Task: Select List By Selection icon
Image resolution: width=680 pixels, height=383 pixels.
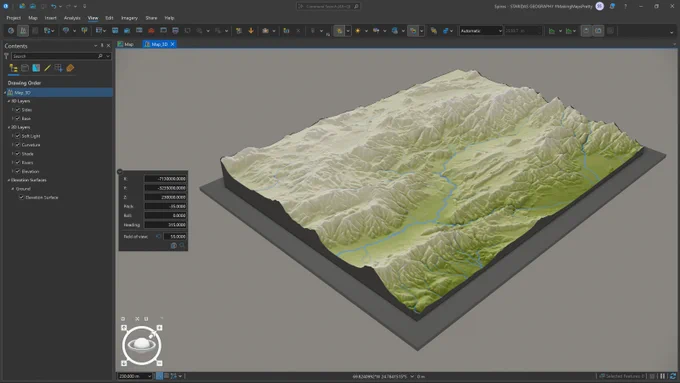Action: 36,68
